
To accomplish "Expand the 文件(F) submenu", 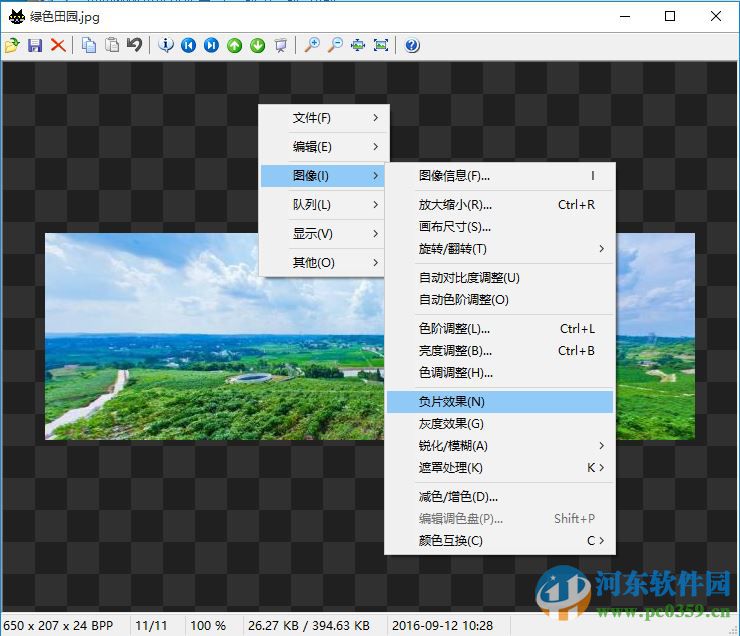I will 324,118.
